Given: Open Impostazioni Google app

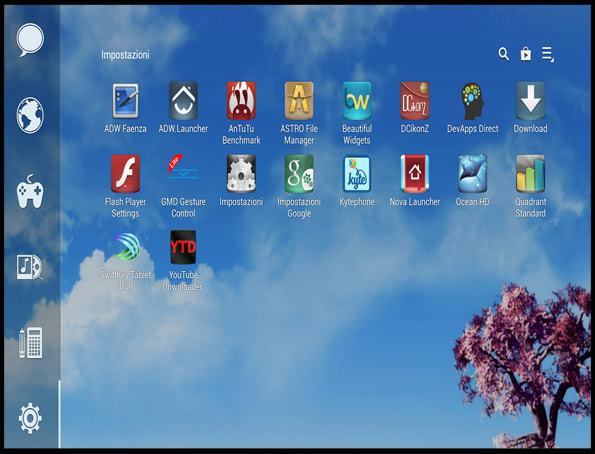Looking at the screenshot, I should click(x=299, y=174).
